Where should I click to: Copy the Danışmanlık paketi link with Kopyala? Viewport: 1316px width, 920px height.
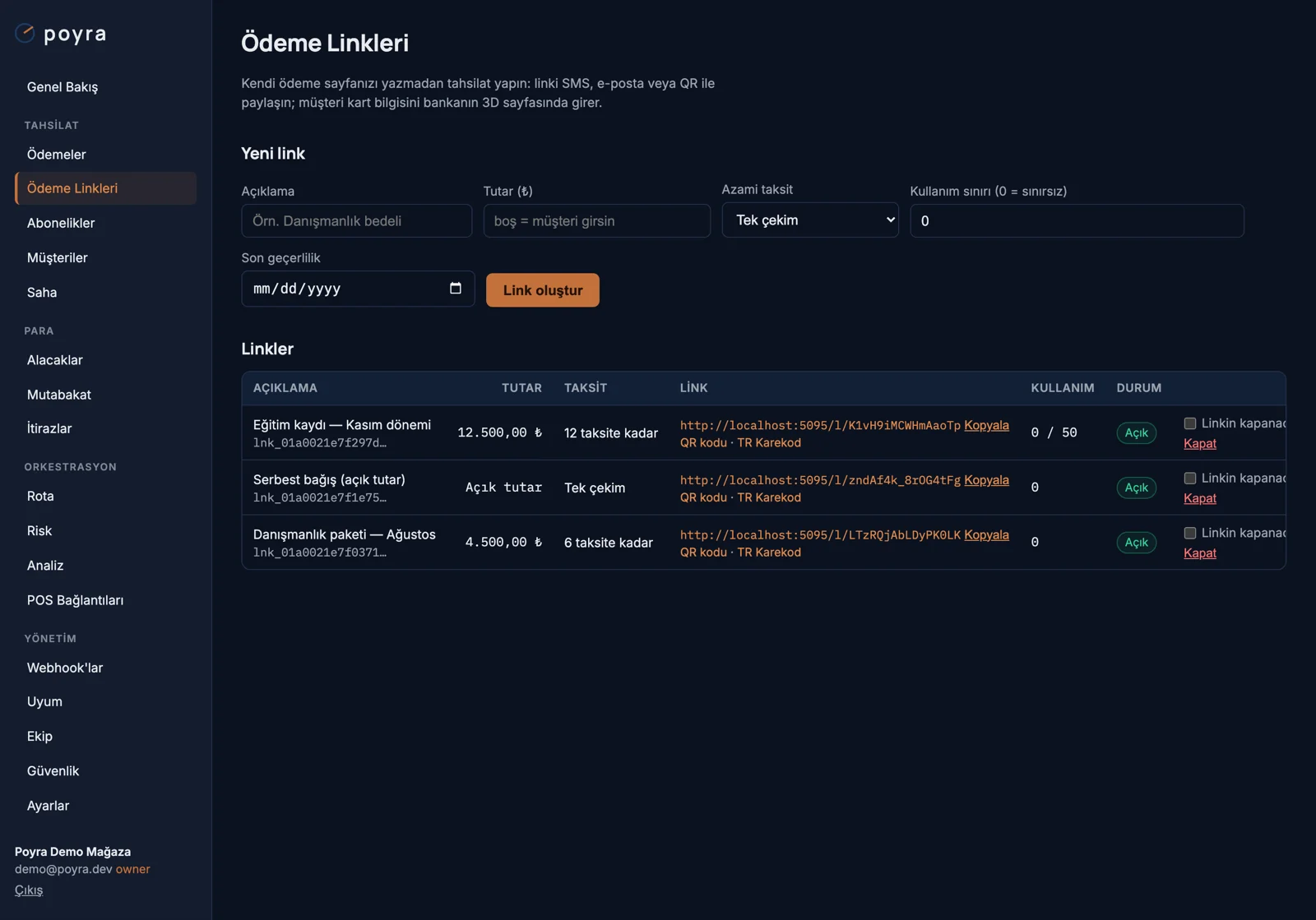[x=986, y=534]
